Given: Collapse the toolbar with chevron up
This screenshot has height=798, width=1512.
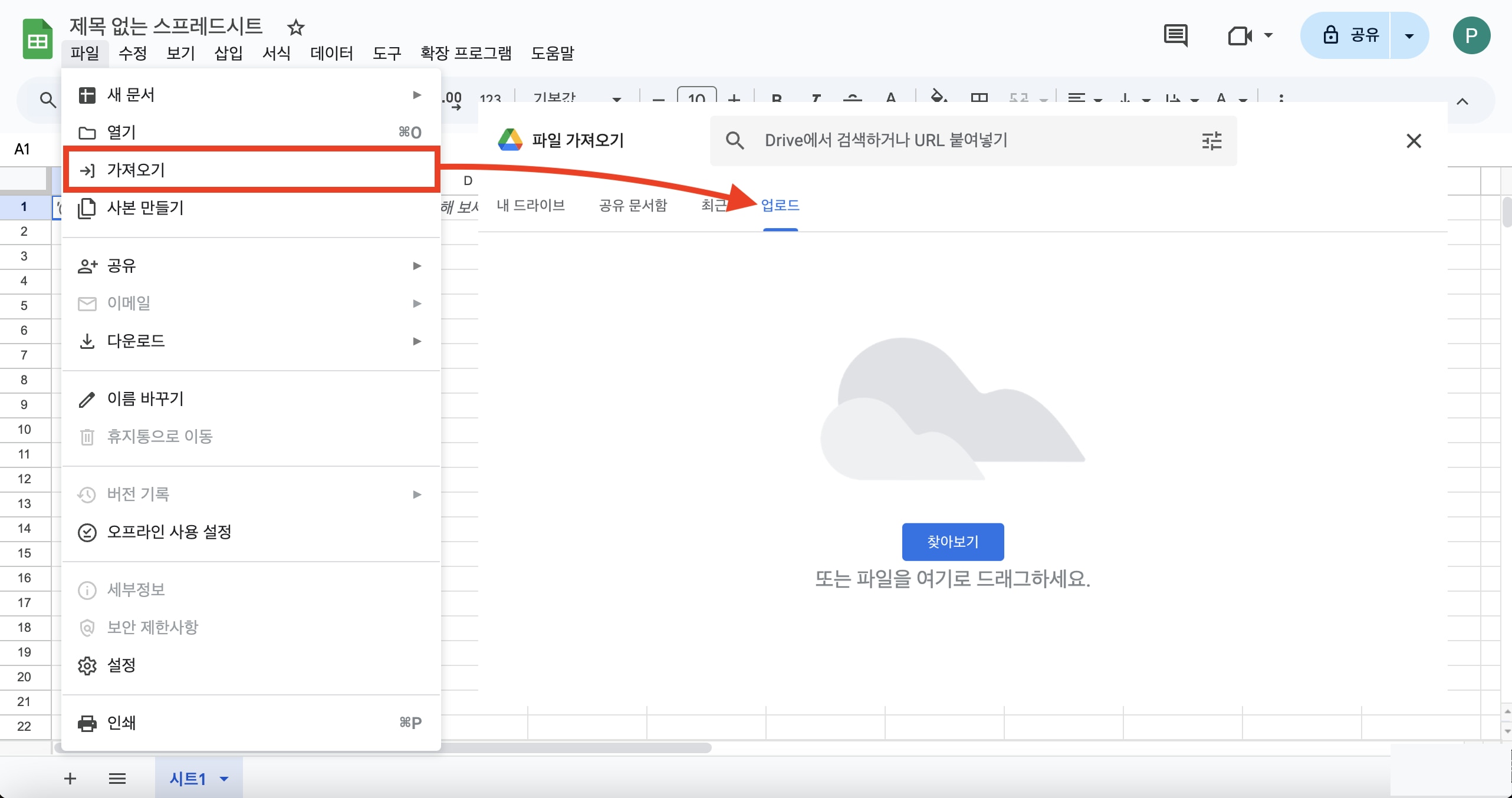Looking at the screenshot, I should point(1462,101).
